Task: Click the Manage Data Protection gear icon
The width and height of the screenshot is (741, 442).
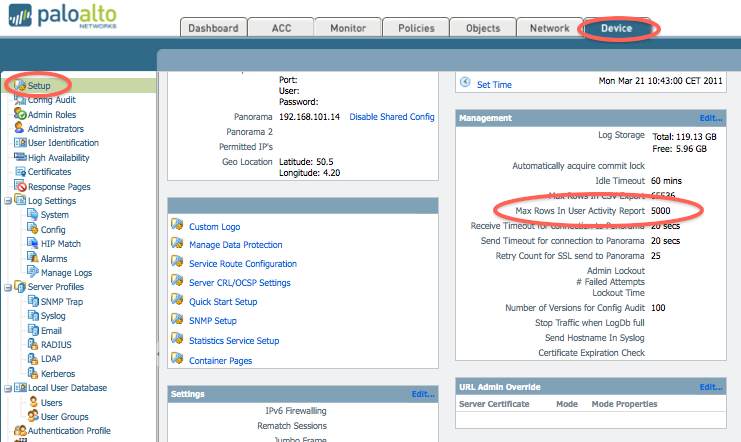Action: (177, 243)
